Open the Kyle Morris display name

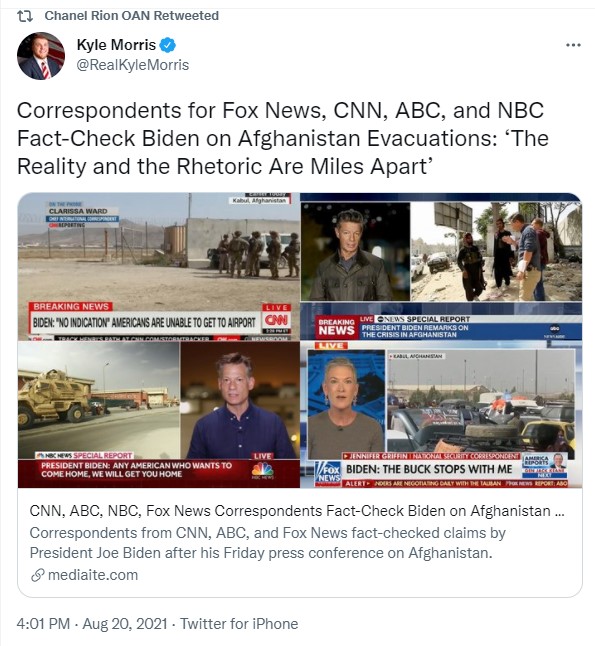[116, 44]
